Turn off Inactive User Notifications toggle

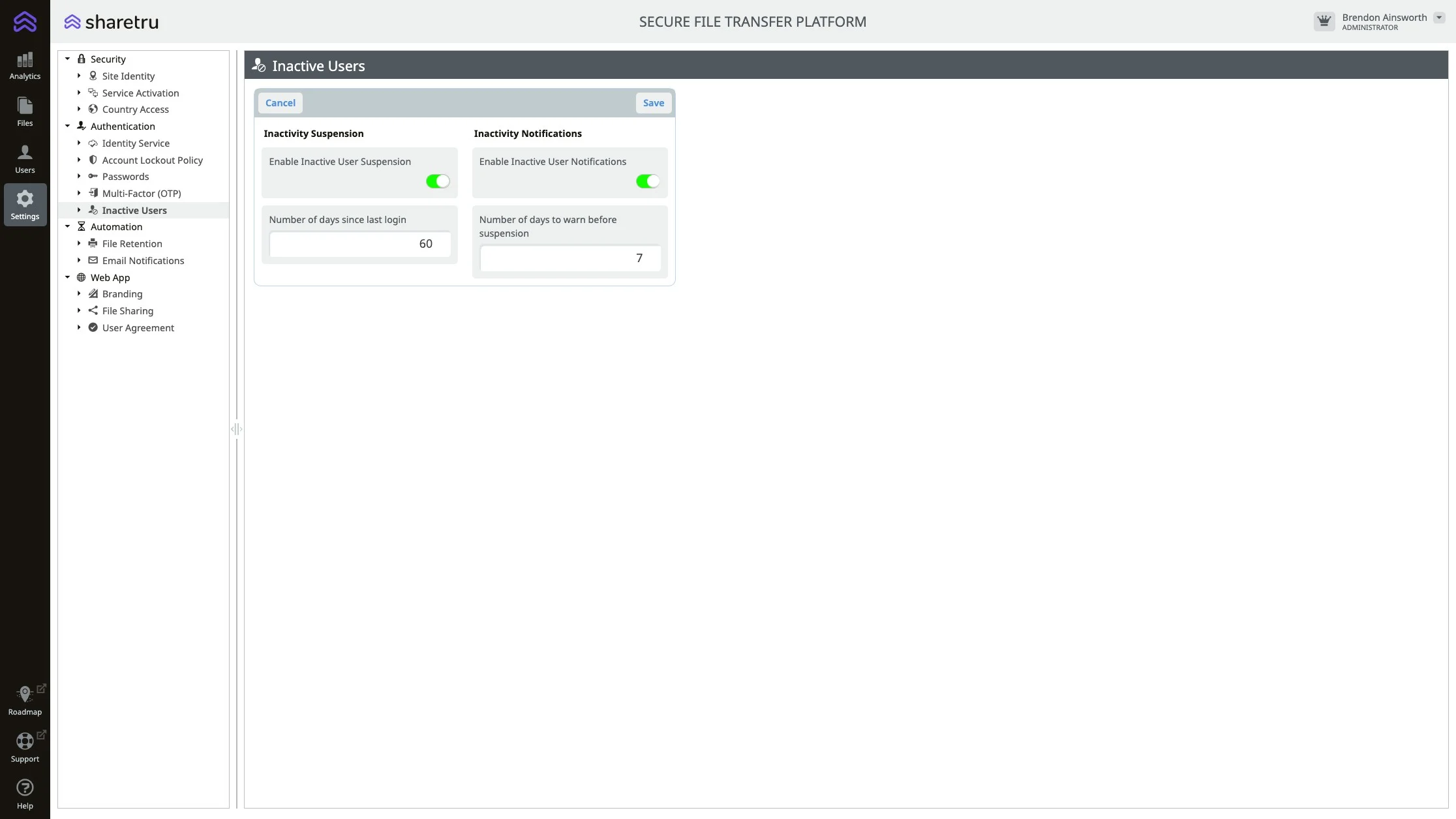[x=648, y=181]
